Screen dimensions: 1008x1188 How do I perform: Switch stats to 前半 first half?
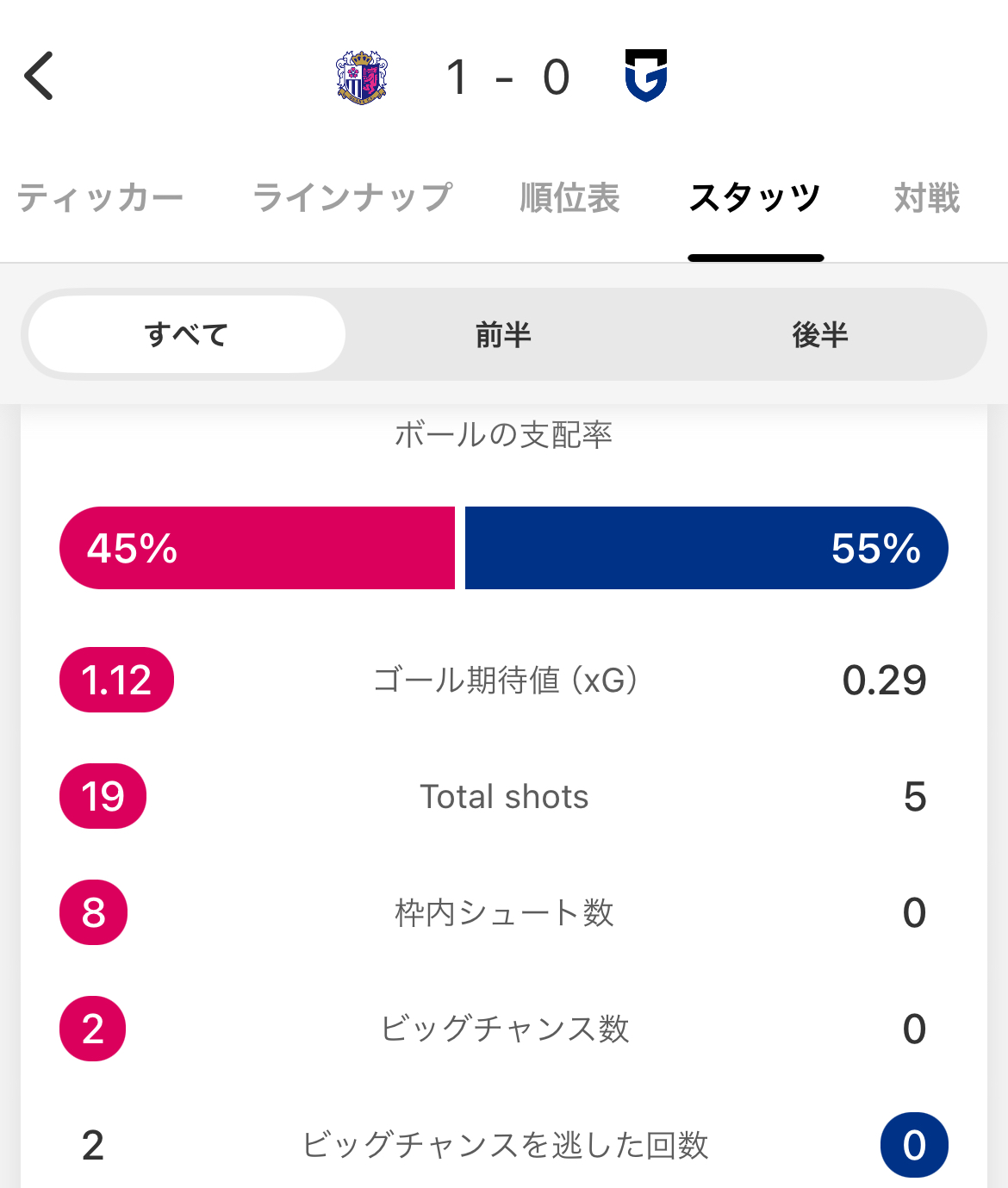tap(503, 334)
